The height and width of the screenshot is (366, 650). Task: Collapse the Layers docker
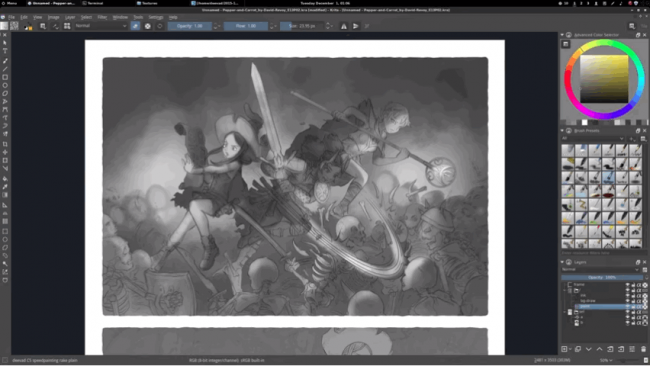[563, 262]
